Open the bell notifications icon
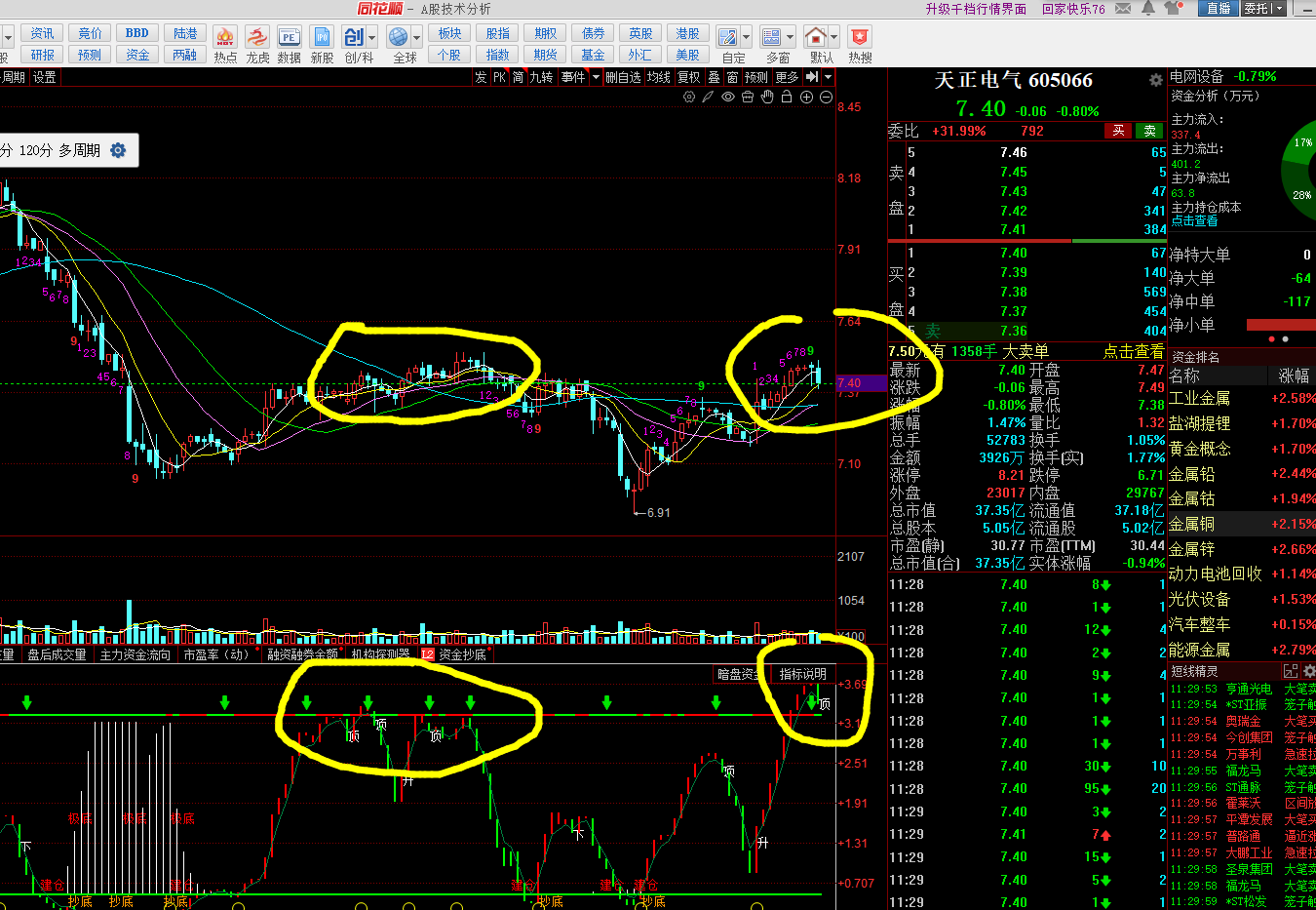The height and width of the screenshot is (910, 1316). (x=1148, y=8)
